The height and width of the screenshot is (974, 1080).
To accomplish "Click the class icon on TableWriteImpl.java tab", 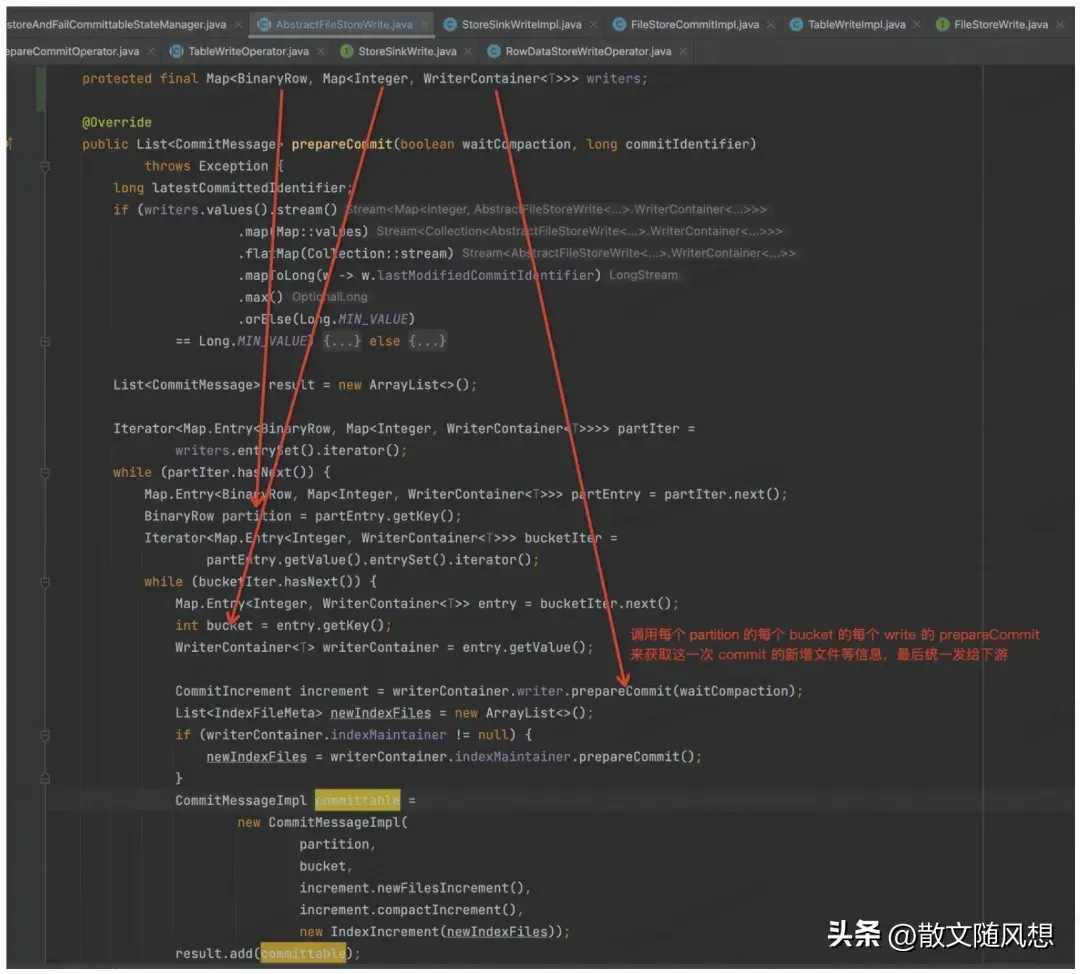I will 796,25.
